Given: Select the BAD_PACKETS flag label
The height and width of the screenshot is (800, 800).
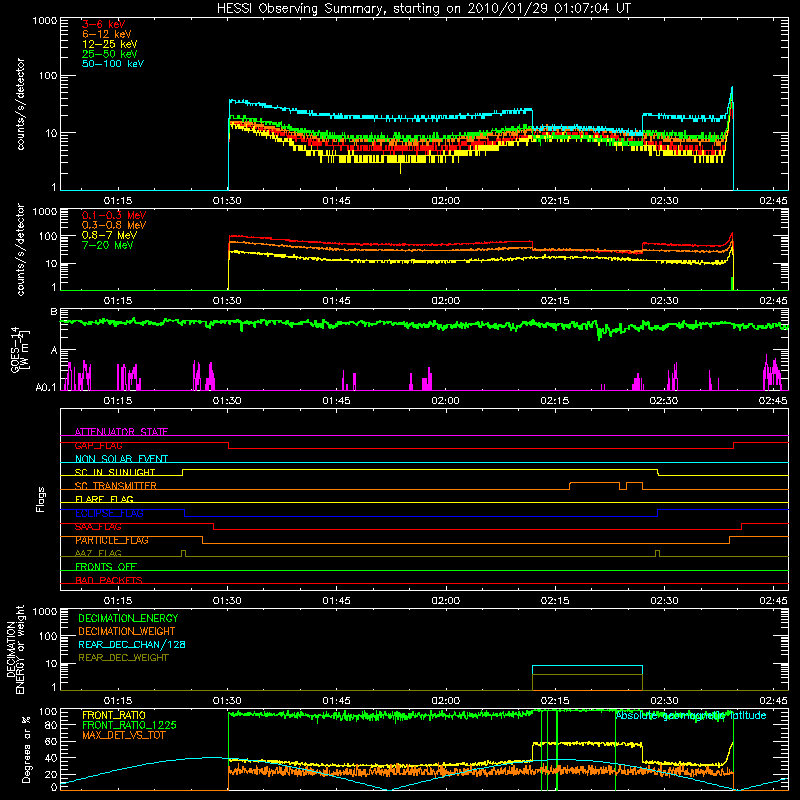Looking at the screenshot, I should click(x=109, y=581).
